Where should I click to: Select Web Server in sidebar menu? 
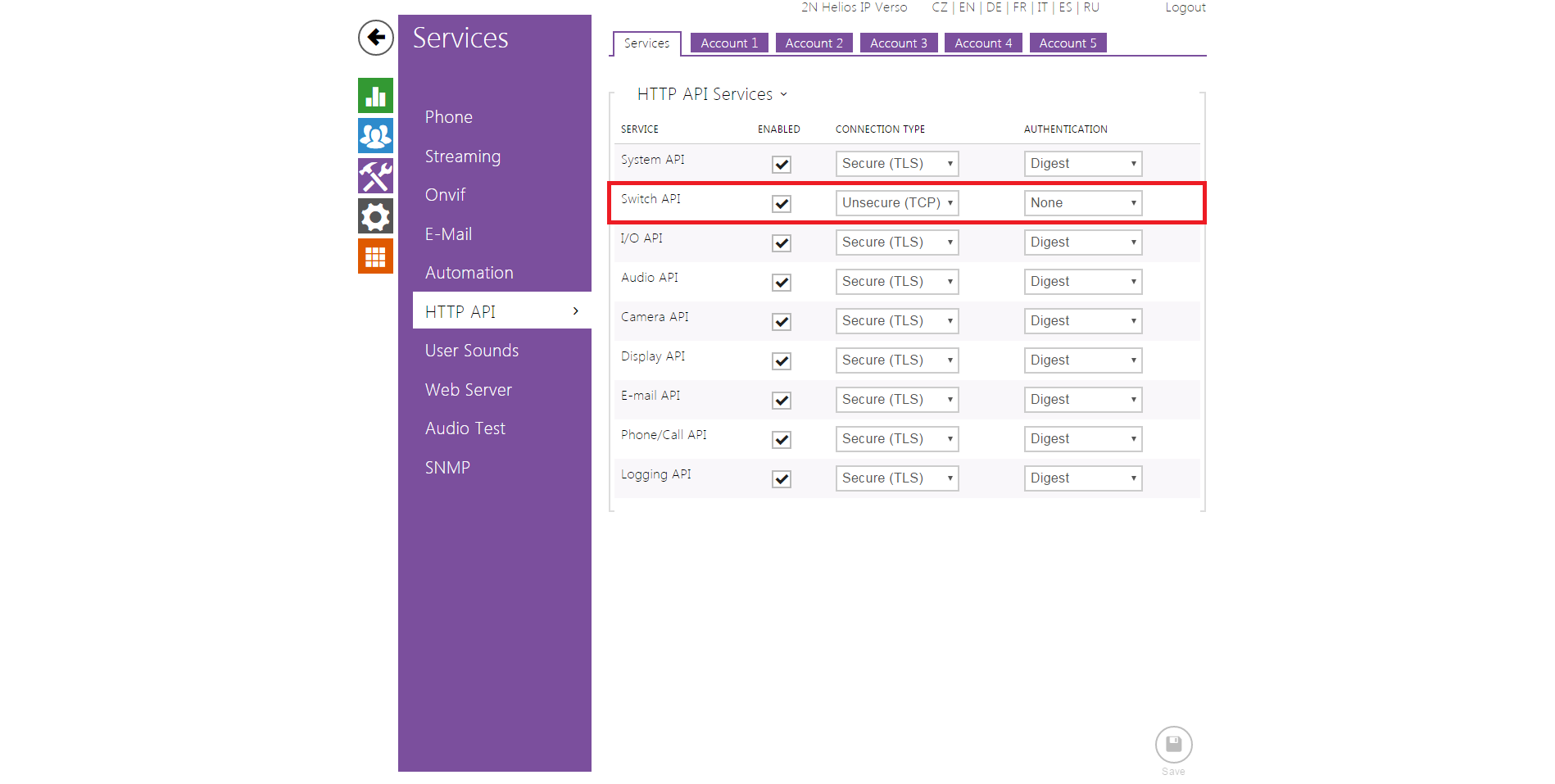[x=468, y=390]
